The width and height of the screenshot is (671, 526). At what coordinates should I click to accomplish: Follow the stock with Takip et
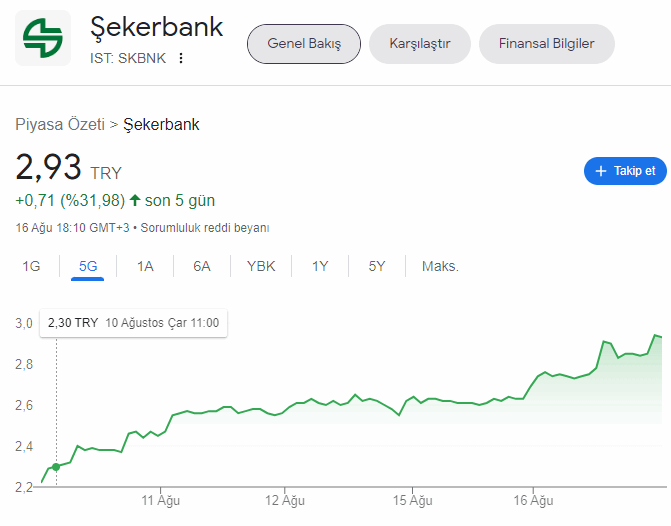coord(625,171)
